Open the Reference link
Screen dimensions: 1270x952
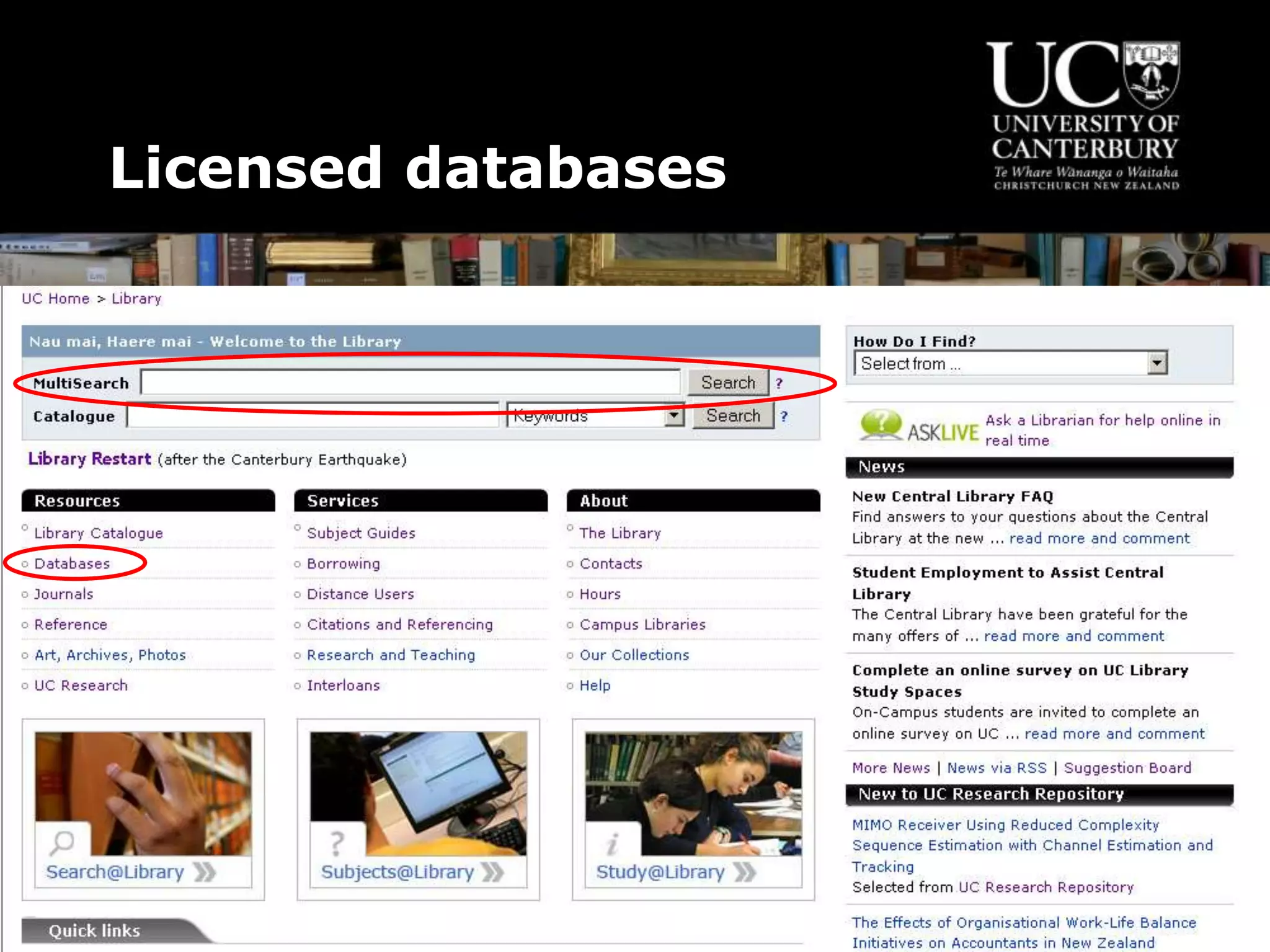71,624
